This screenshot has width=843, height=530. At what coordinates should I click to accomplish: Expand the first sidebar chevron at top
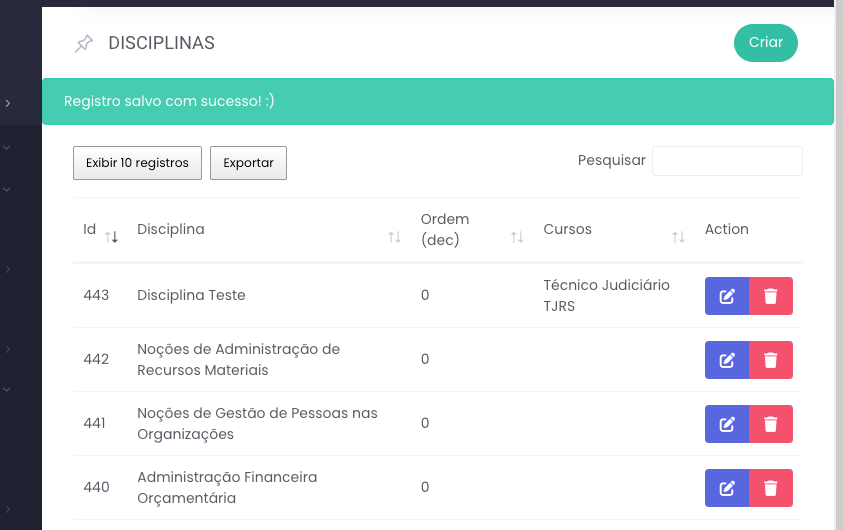click(x=8, y=103)
